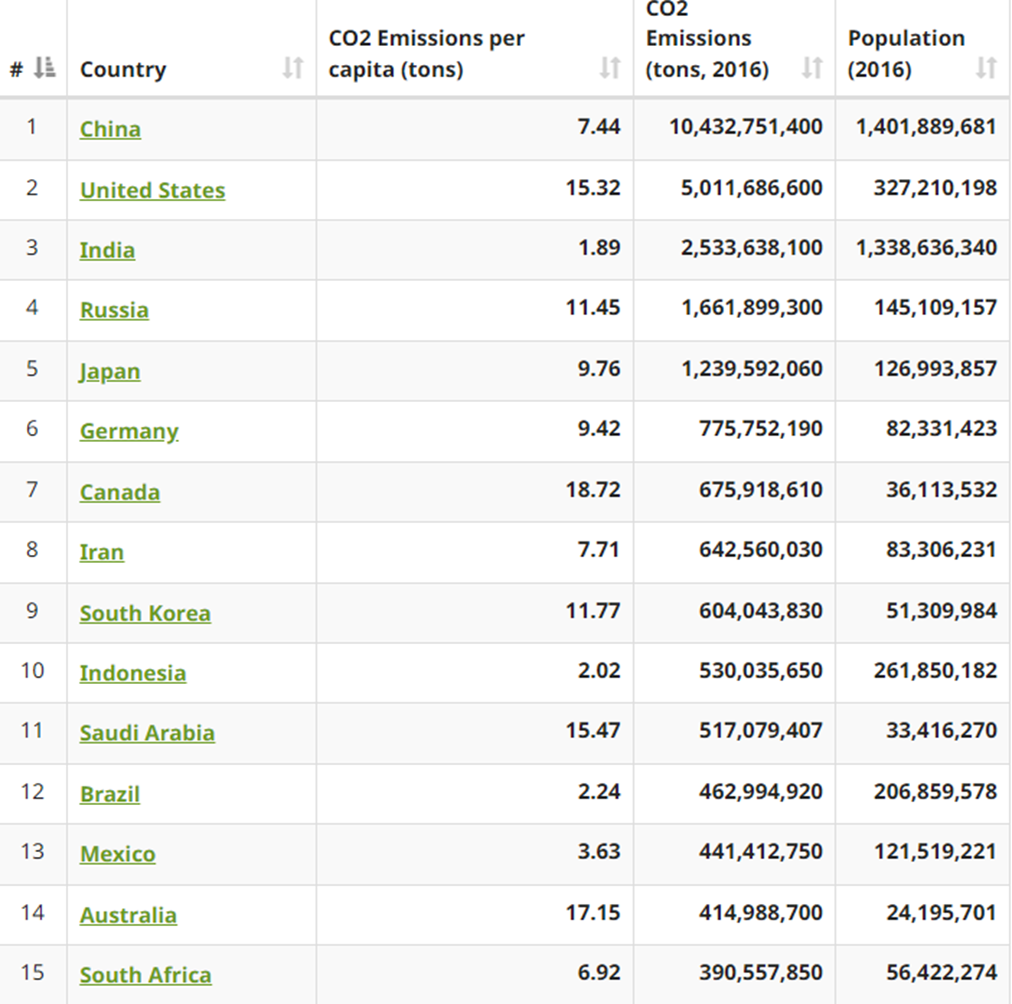This screenshot has width=1012, height=1004.
Task: Open the United States link
Action: click(x=152, y=190)
